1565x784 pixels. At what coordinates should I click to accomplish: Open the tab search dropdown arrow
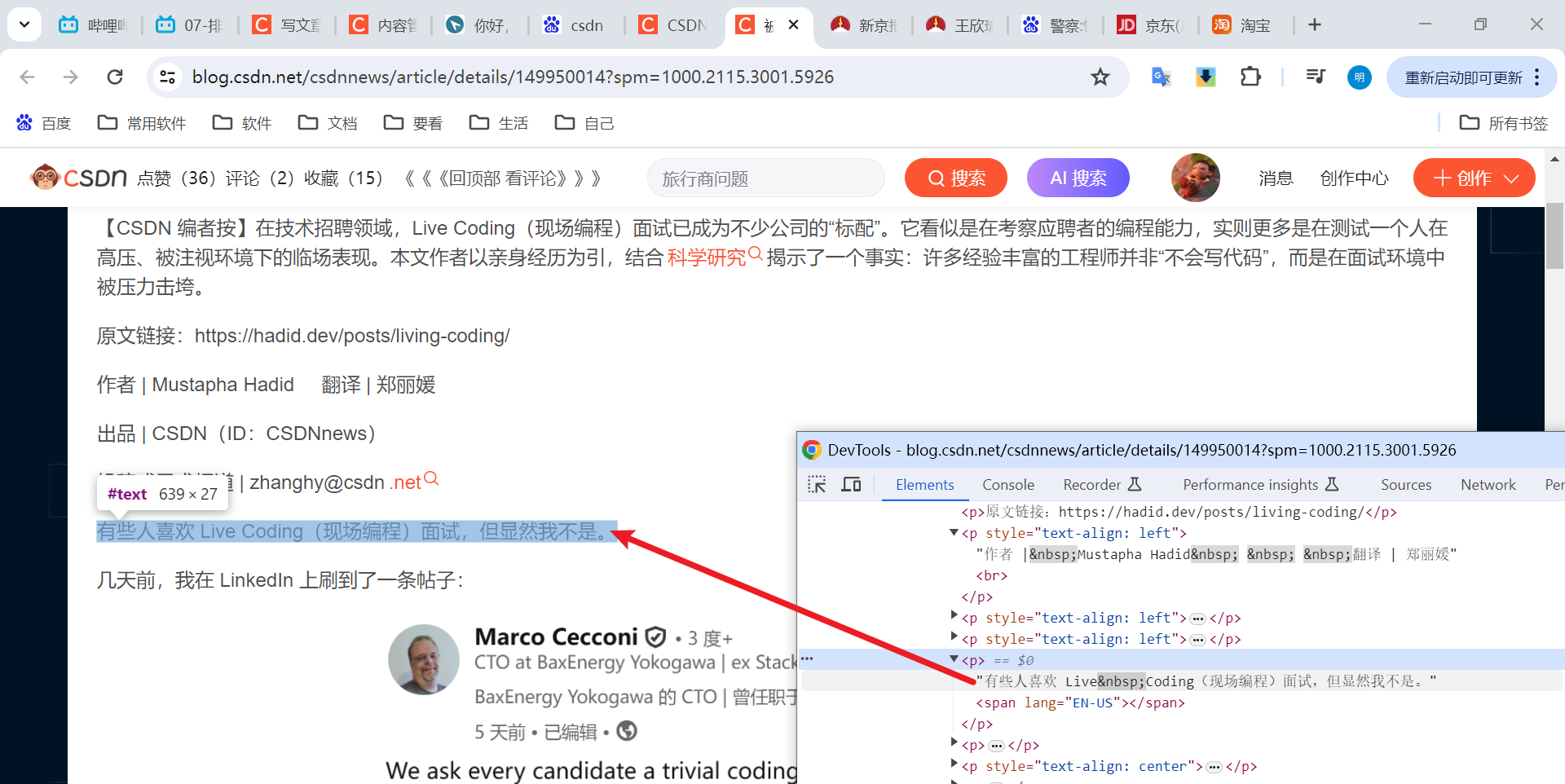(x=24, y=24)
